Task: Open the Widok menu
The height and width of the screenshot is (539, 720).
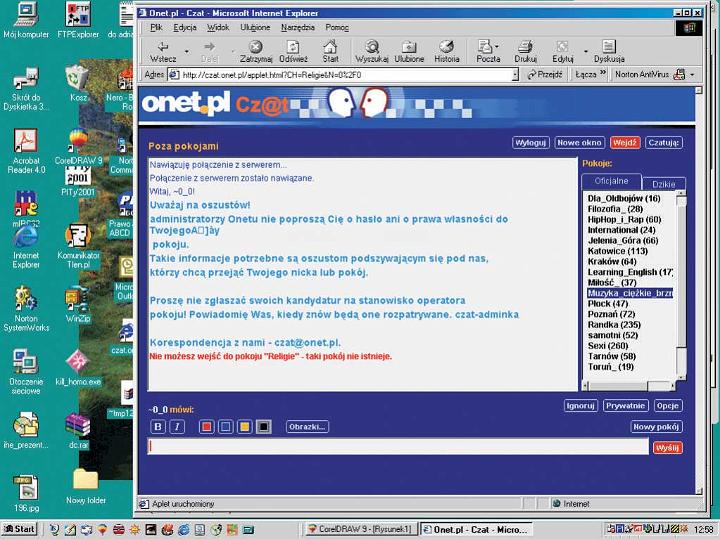Action: (218, 28)
